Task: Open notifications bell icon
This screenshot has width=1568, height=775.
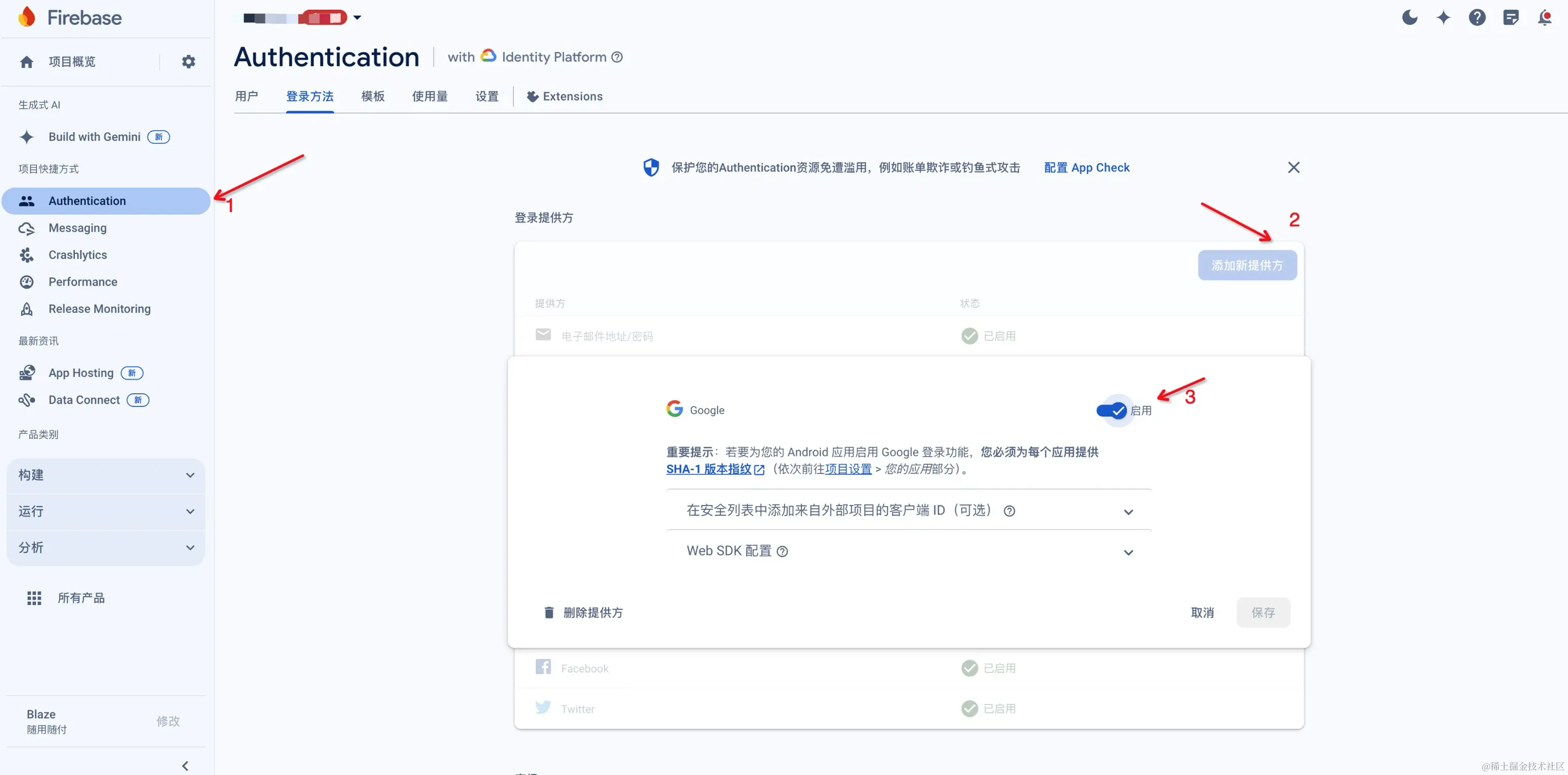Action: pos(1544,18)
